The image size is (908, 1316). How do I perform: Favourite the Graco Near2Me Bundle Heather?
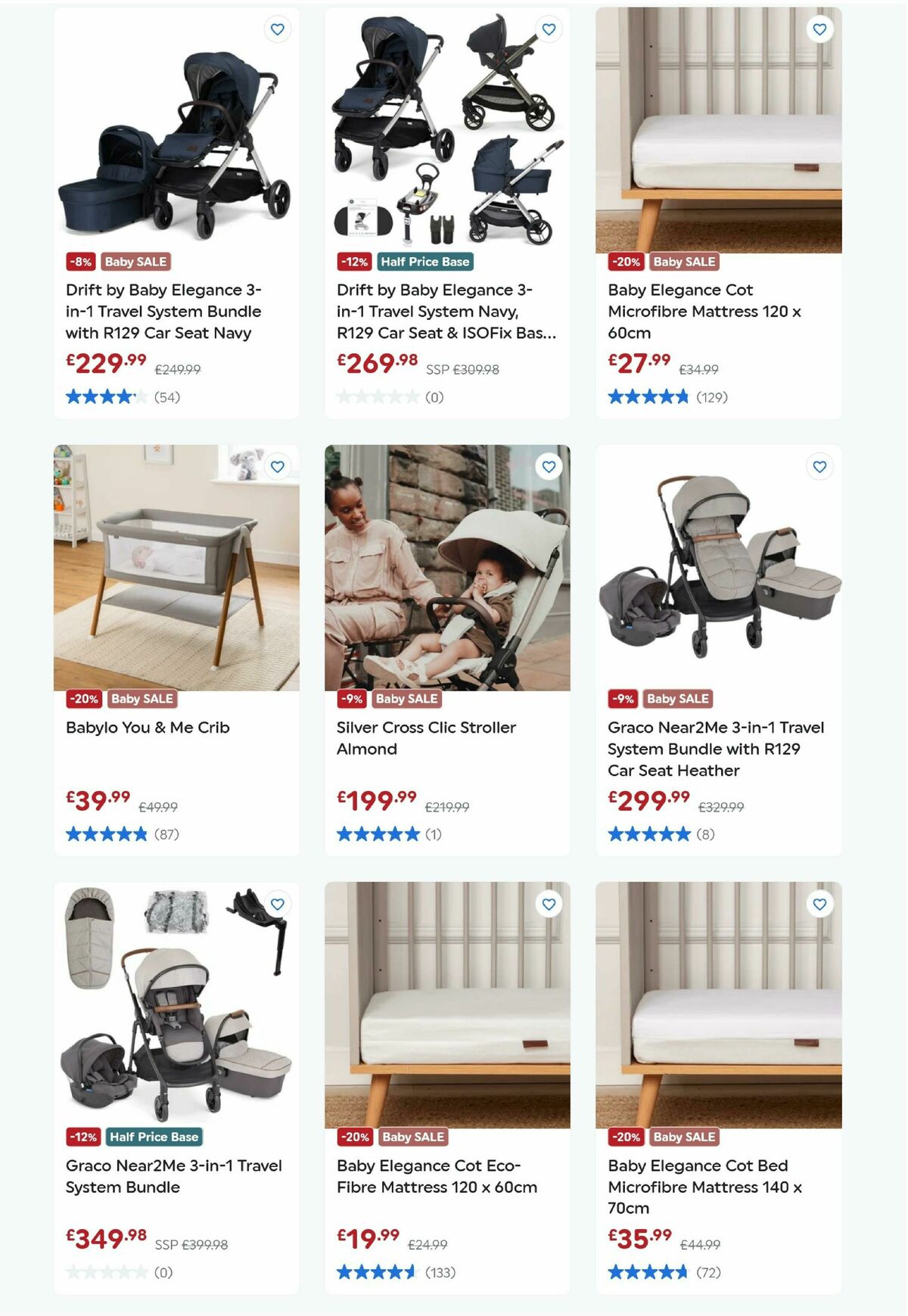819,467
